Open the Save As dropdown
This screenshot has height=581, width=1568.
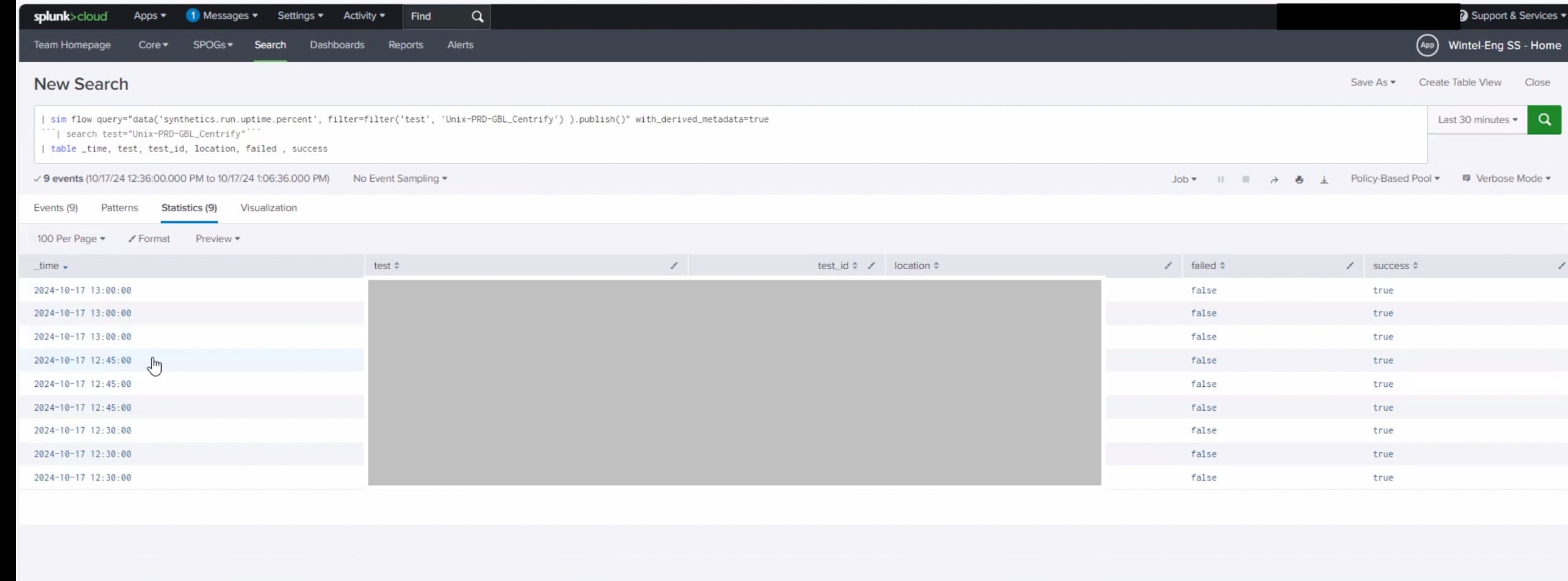click(1372, 82)
